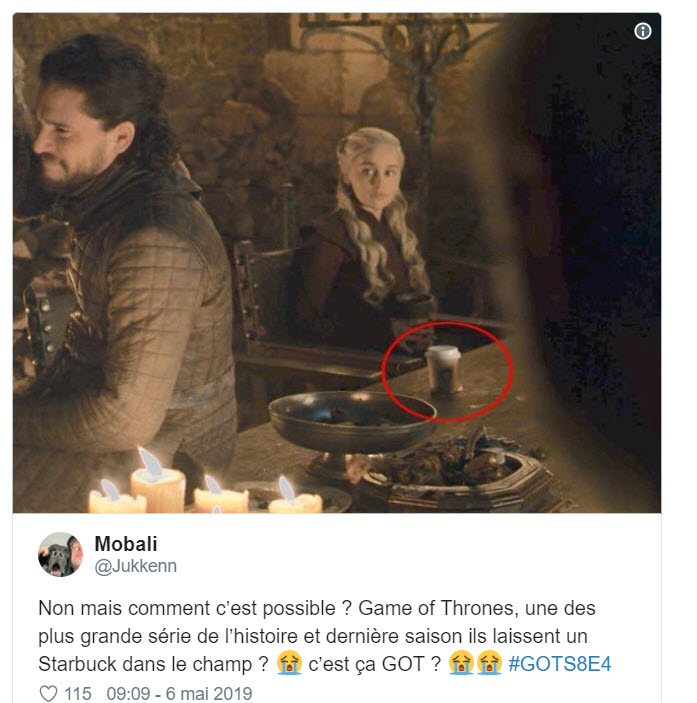Click the info icon on tweet image
This screenshot has width=697, height=703.
[x=642, y=31]
